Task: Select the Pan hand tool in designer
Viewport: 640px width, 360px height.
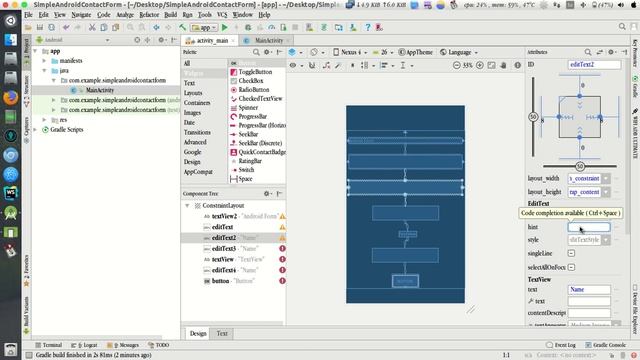Action: pyautogui.click(x=504, y=65)
